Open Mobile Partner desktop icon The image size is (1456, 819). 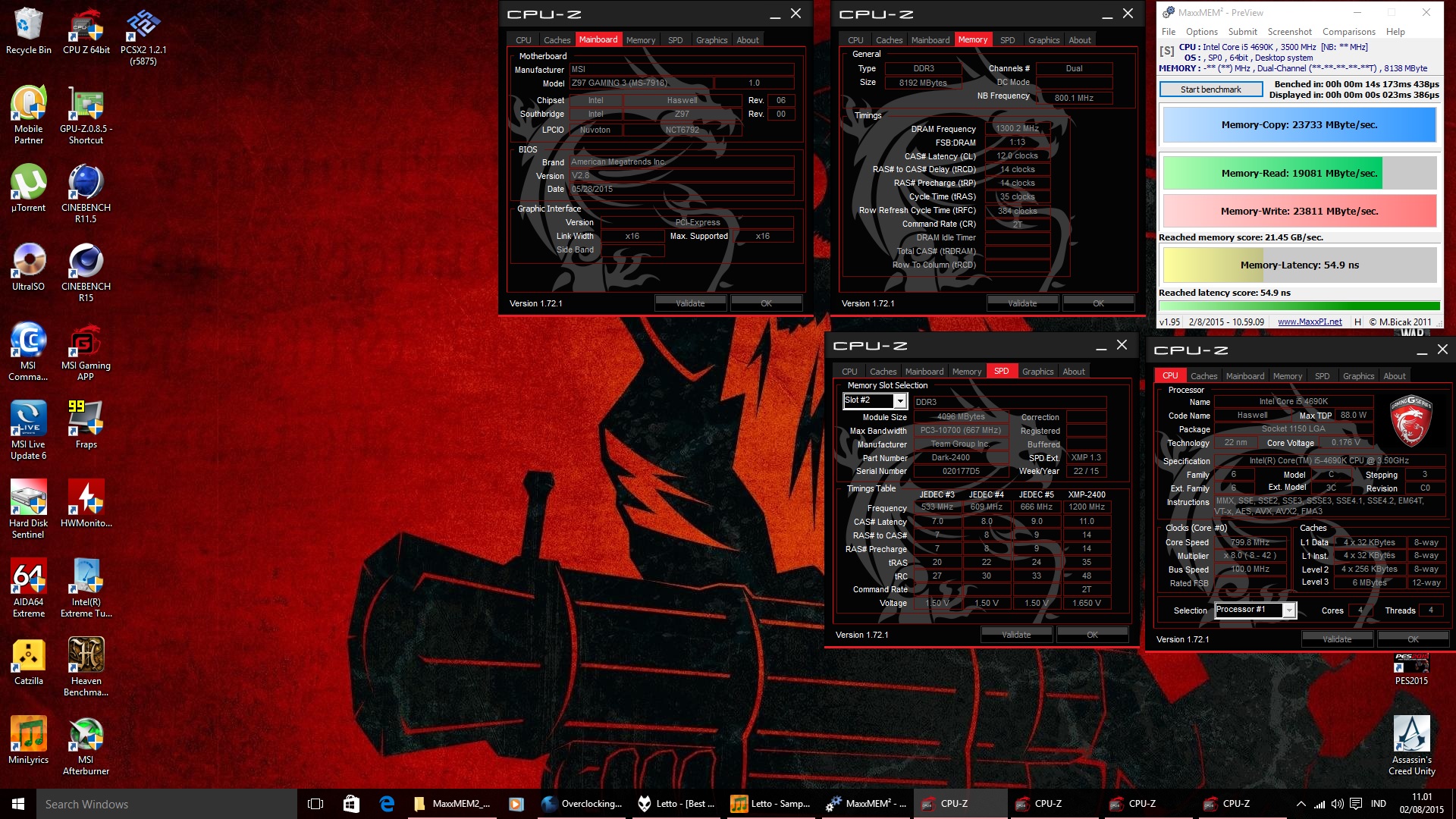click(x=29, y=115)
